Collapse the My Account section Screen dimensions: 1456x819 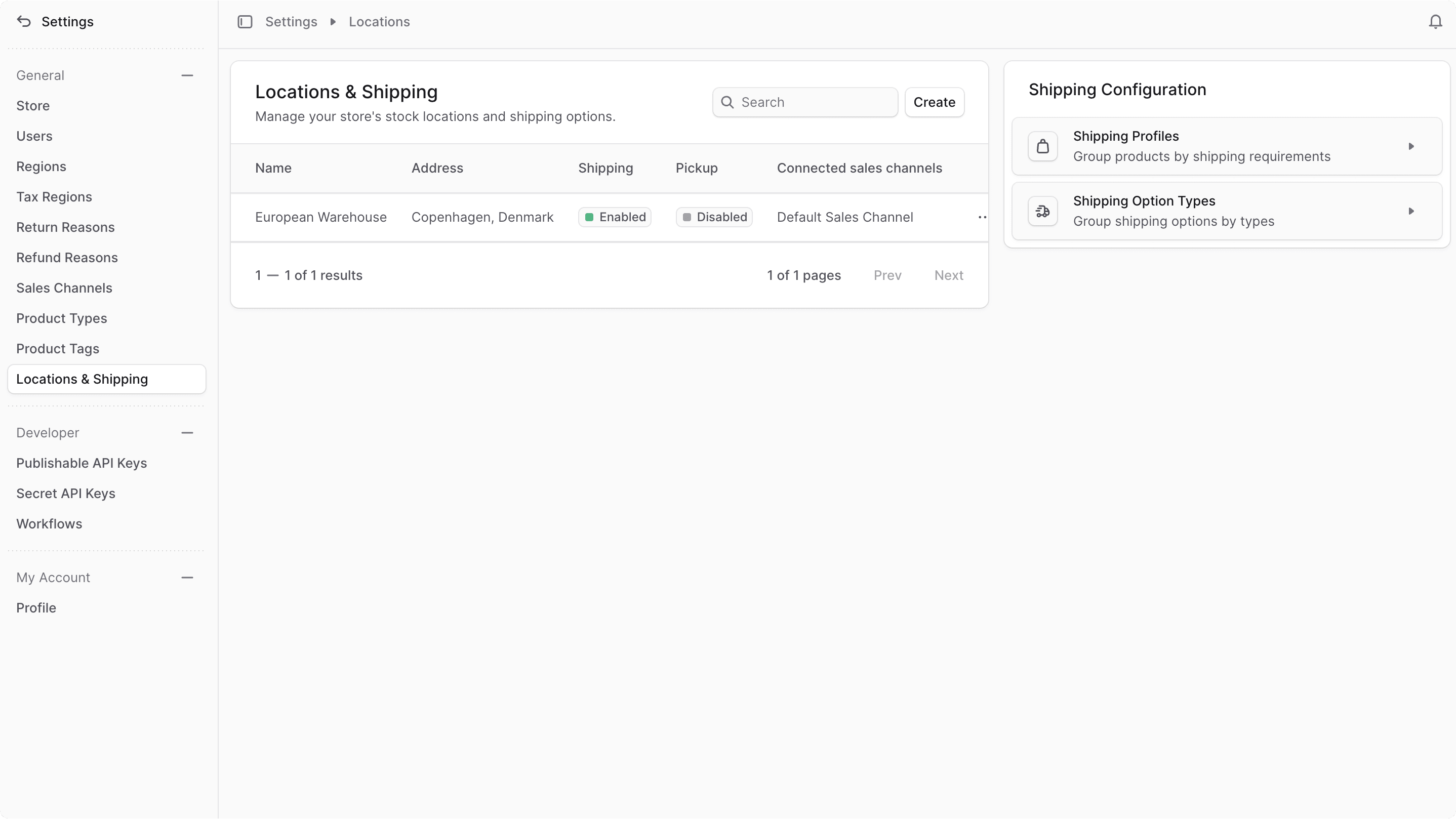187,577
